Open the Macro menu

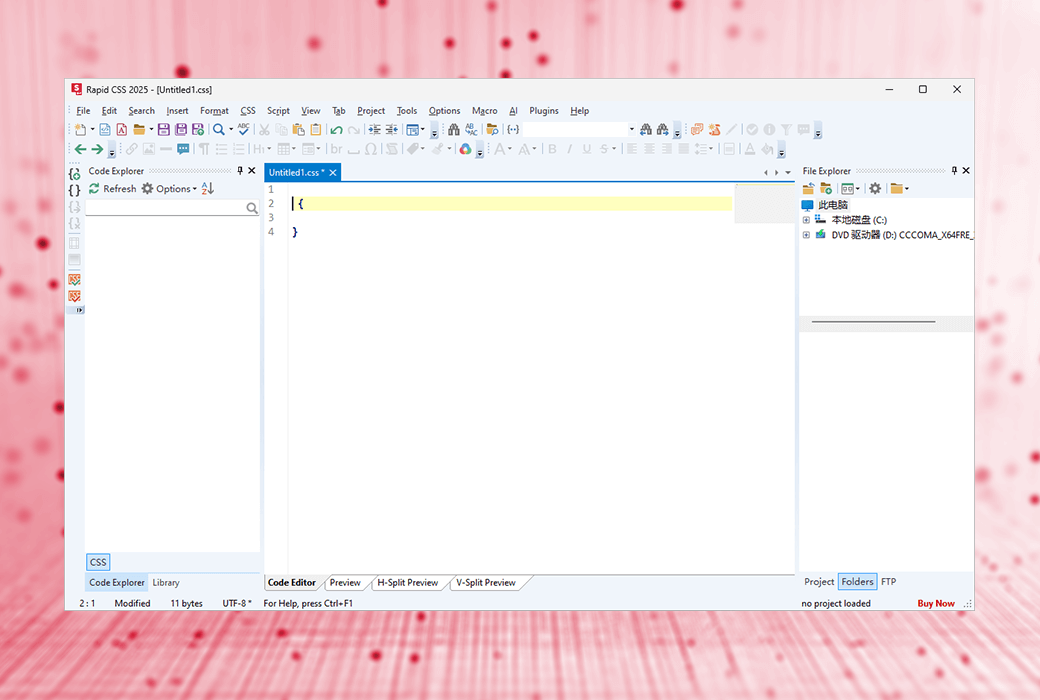click(484, 111)
